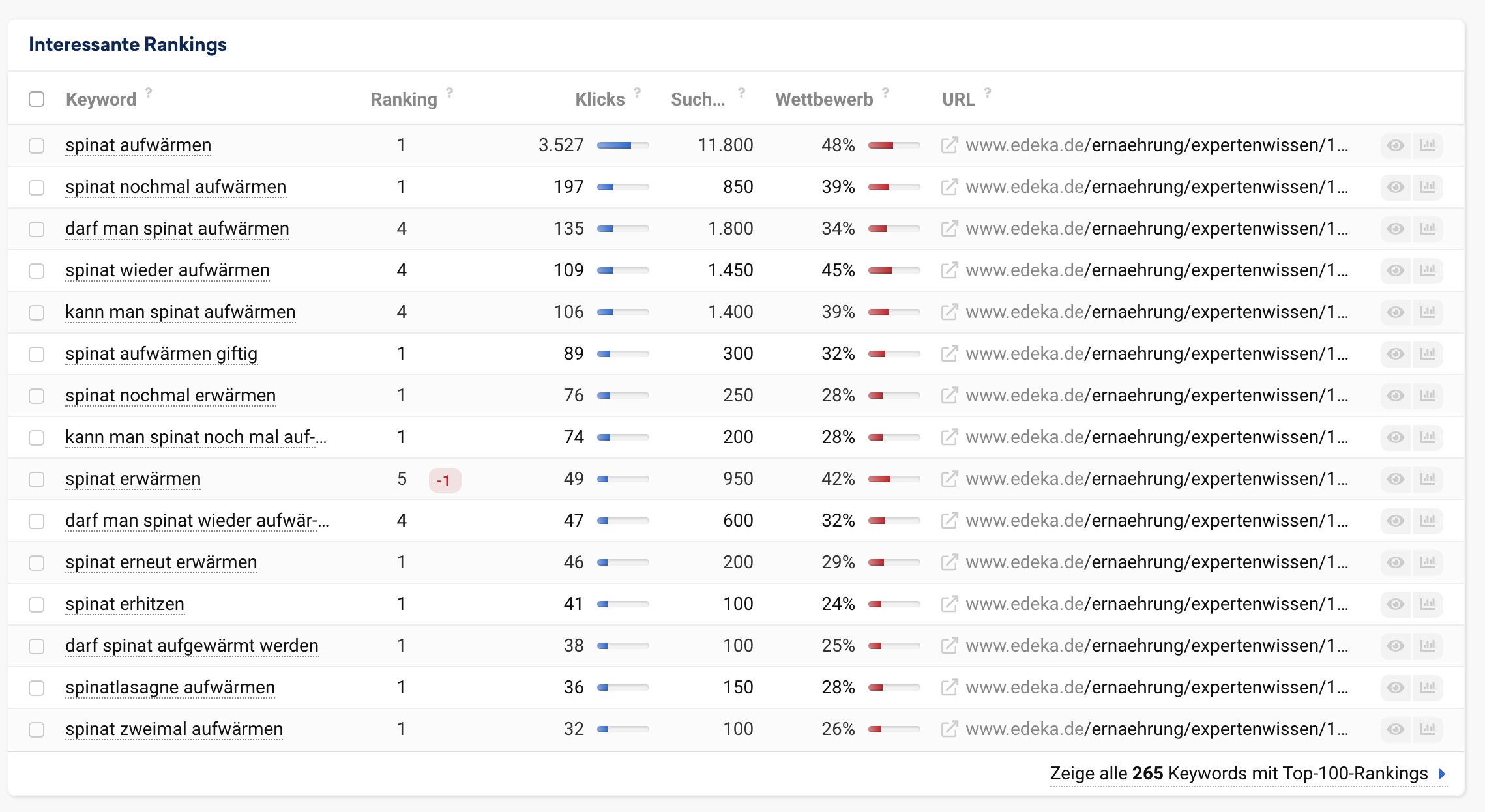Click help question mark next to URL header
The image size is (1485, 812).
[988, 93]
